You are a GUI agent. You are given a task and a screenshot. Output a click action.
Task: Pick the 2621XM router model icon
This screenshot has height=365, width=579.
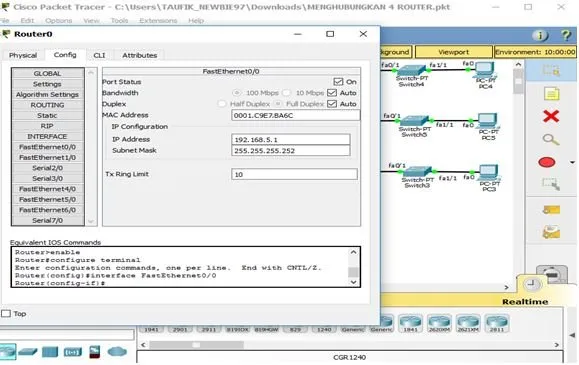point(468,323)
